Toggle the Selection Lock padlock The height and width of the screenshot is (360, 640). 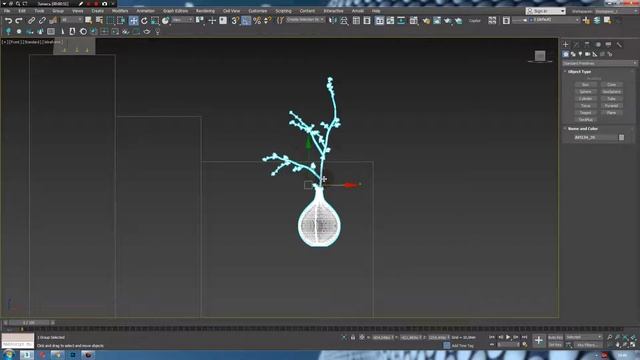(353, 338)
